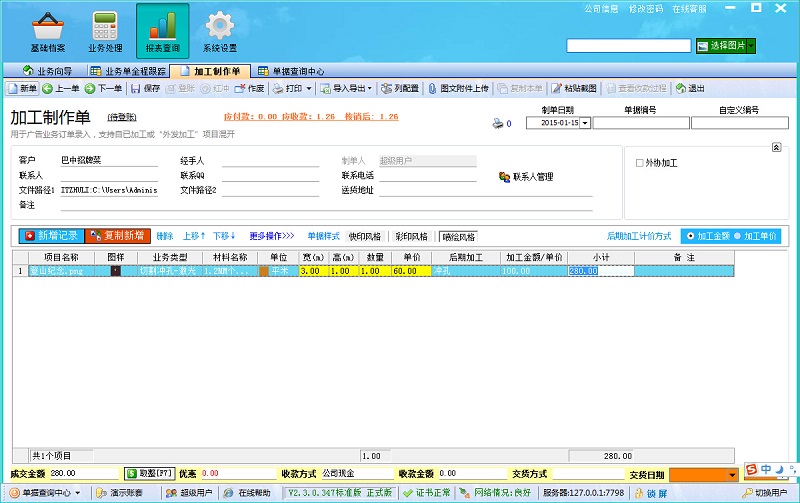Open the 业务处理 calculator icon
The image size is (800, 503).
pos(105,26)
